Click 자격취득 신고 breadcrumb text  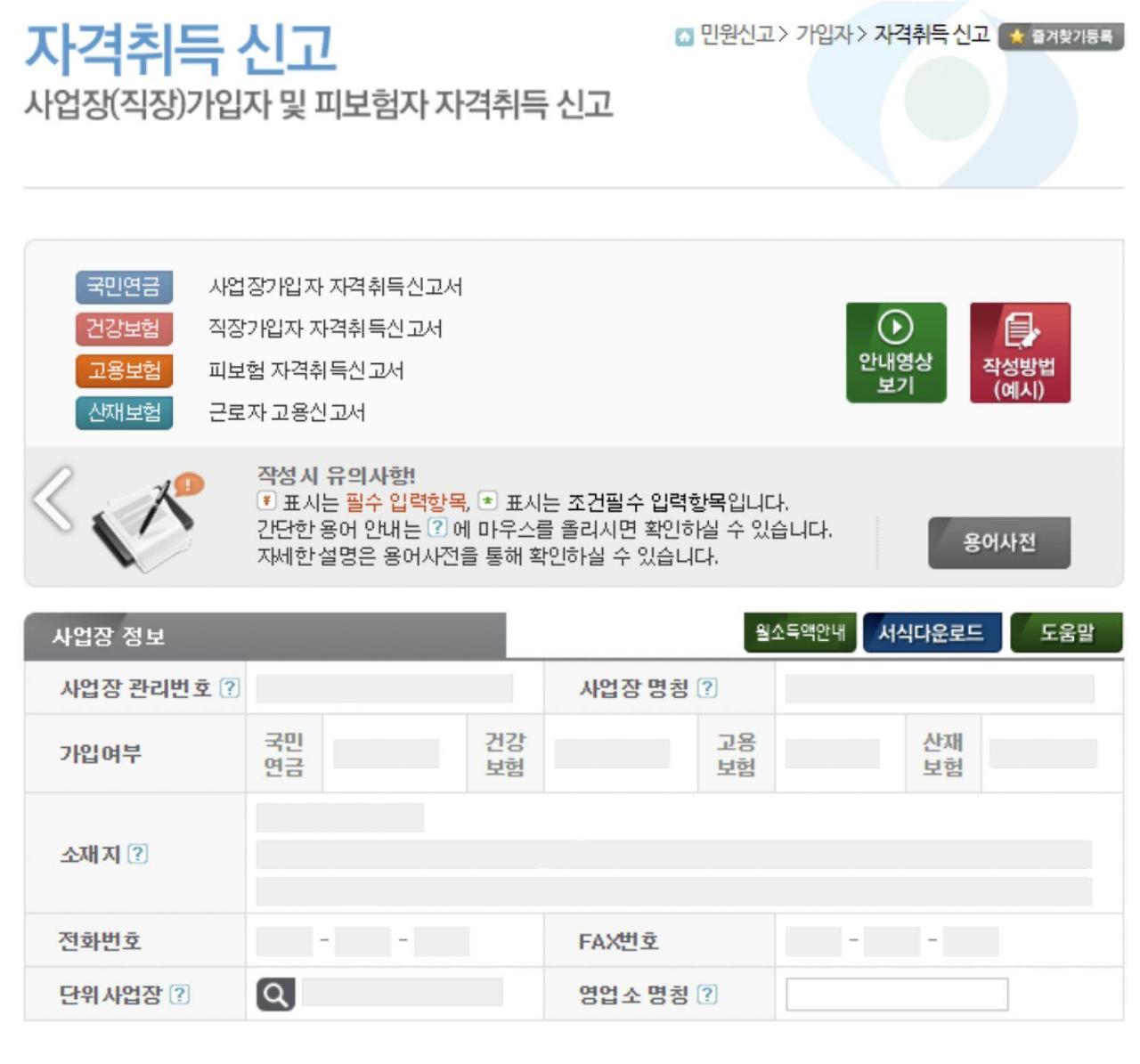click(932, 35)
